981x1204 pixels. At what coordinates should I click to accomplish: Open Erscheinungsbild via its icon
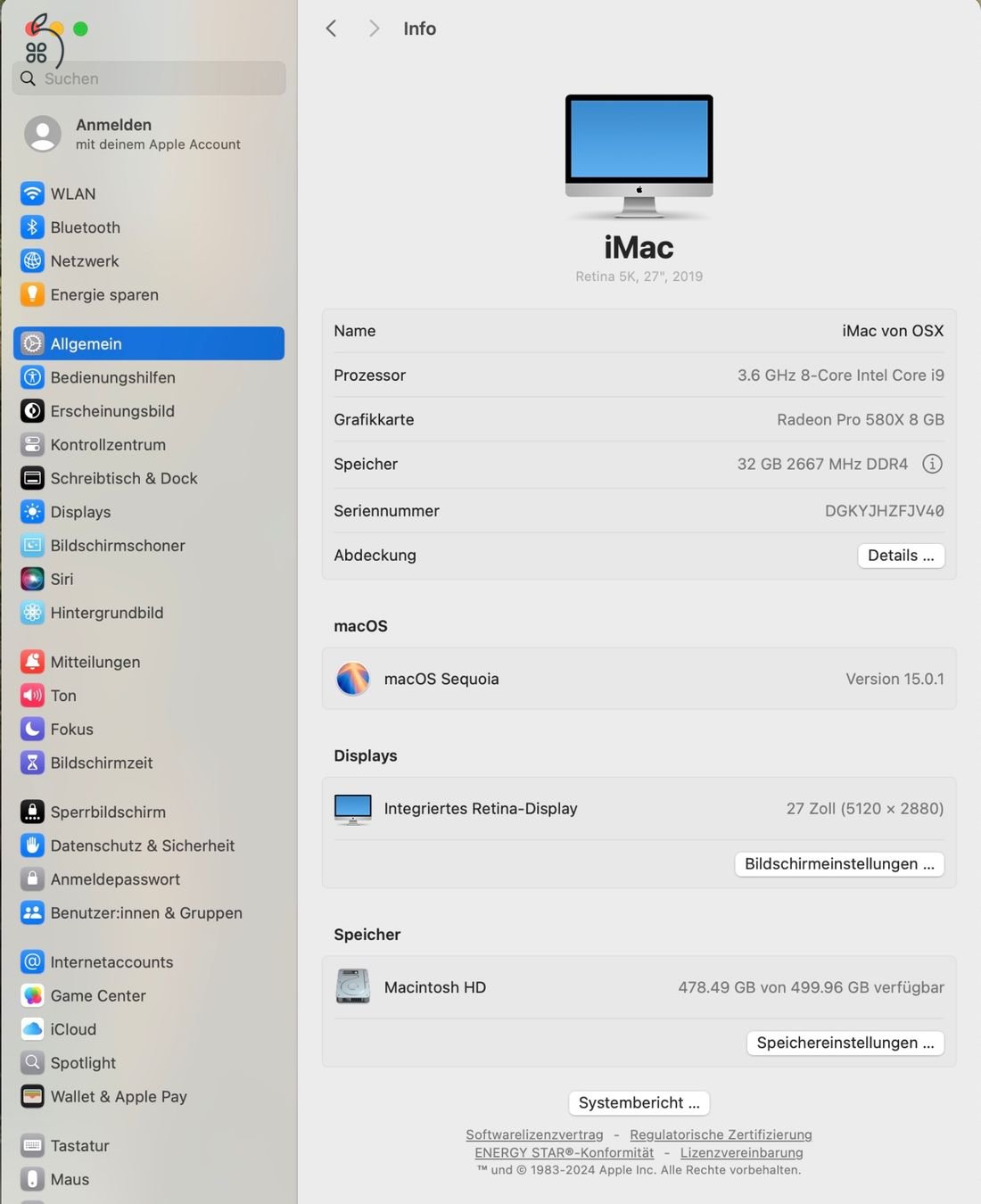pyautogui.click(x=32, y=411)
